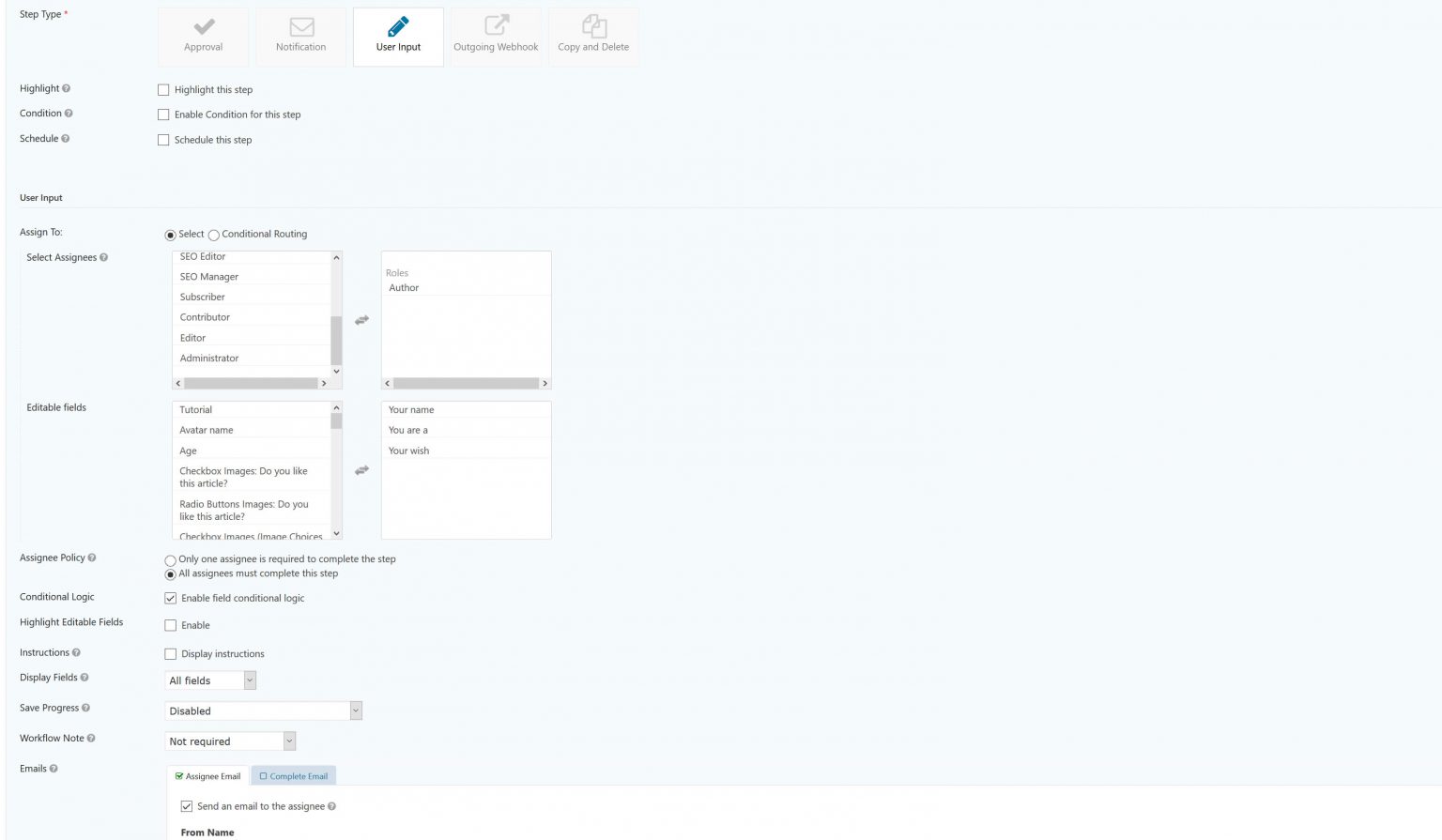Uncheck Enable field conditional logic
Viewport: 1442px width, 840px height.
tap(170, 598)
